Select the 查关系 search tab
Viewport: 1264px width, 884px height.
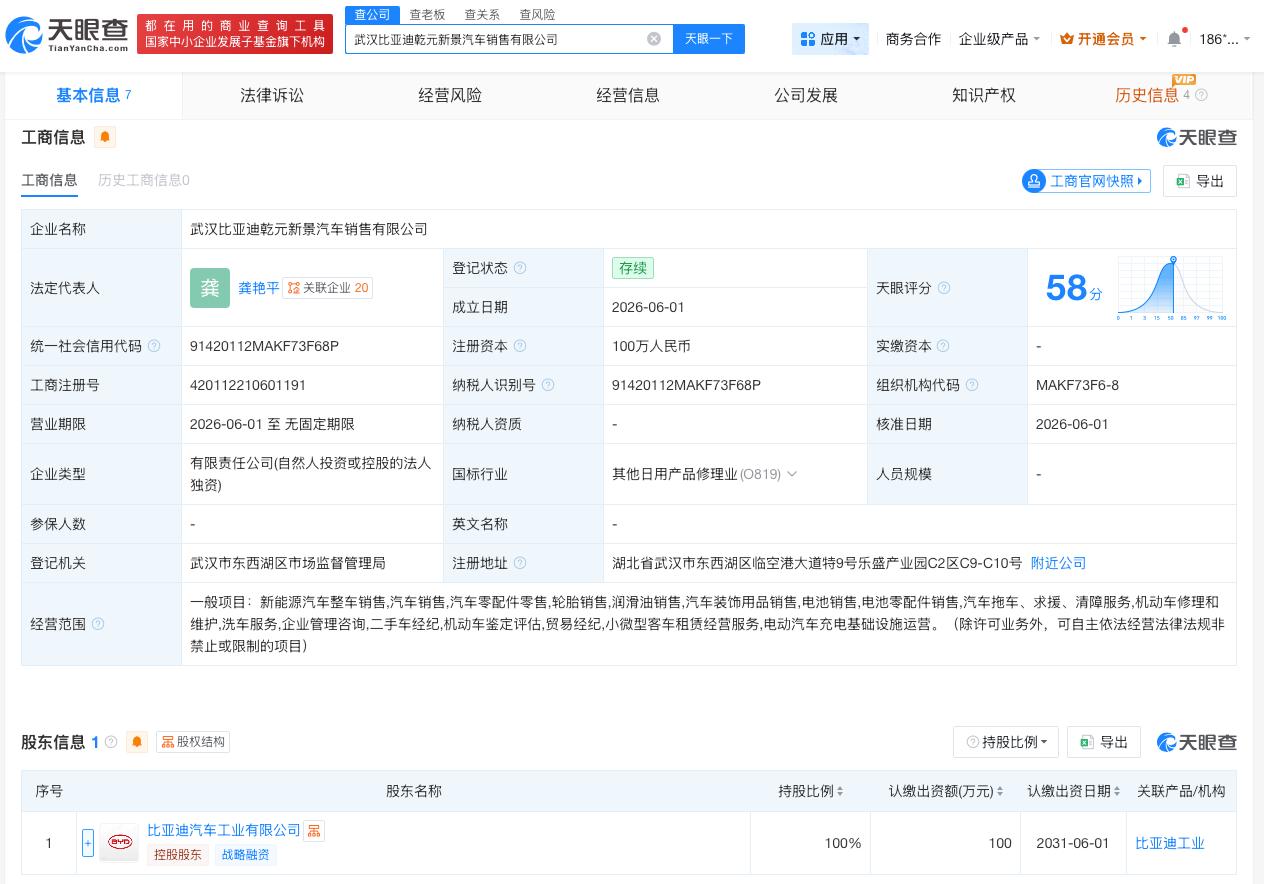[x=482, y=14]
